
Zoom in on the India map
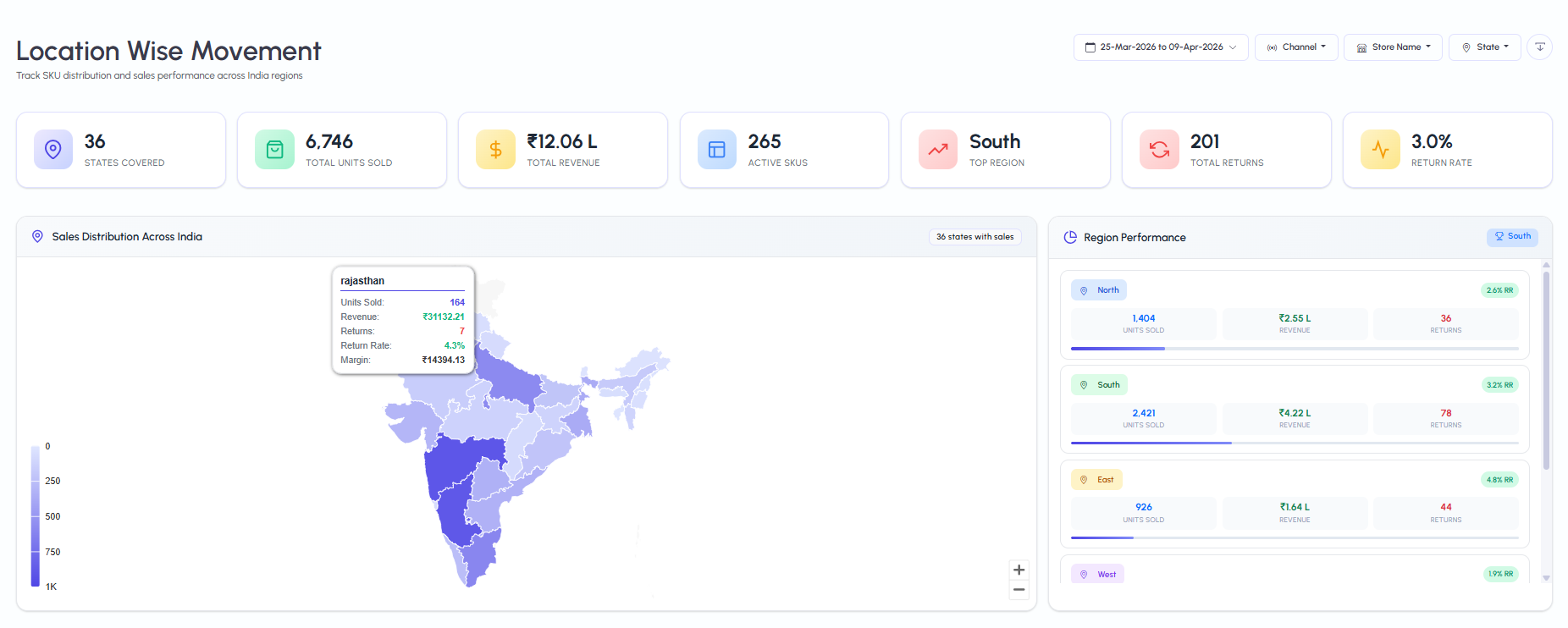click(x=1019, y=570)
